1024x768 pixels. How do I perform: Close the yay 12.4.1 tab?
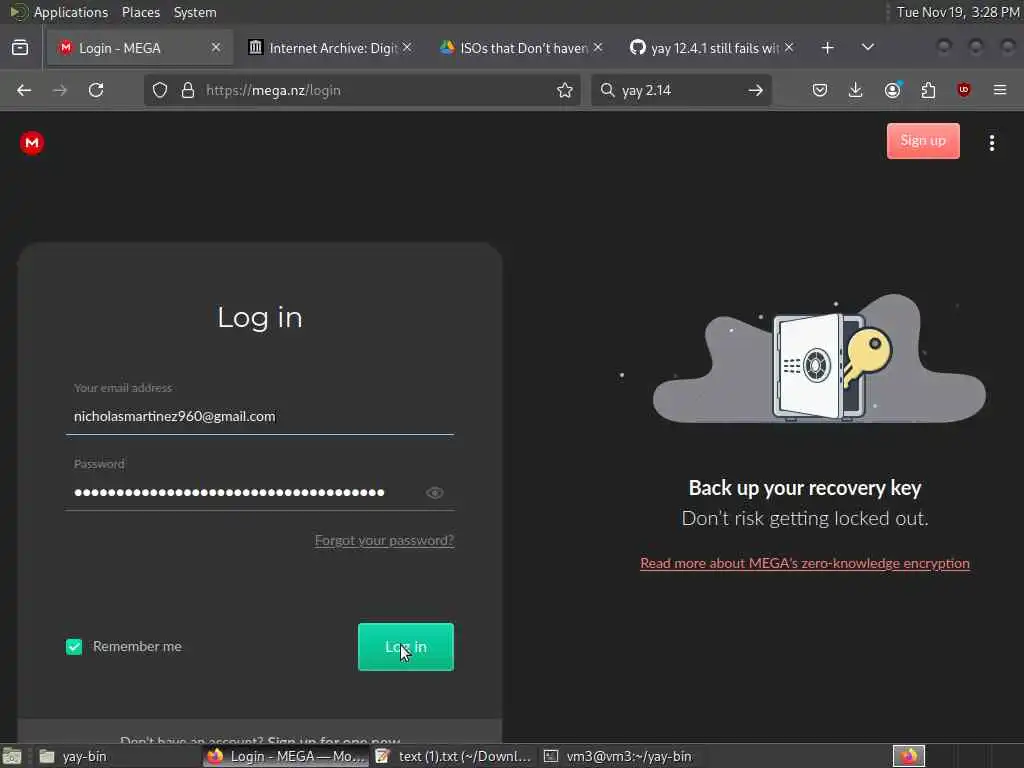pos(789,48)
